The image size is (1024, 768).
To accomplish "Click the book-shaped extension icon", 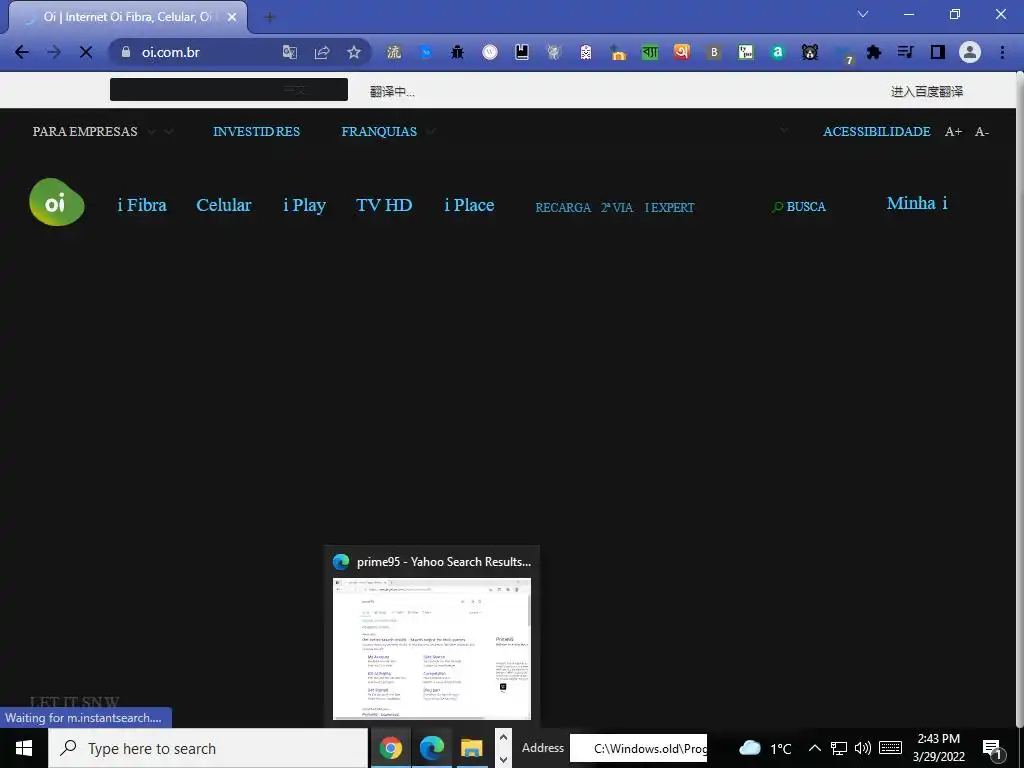I will tap(522, 52).
